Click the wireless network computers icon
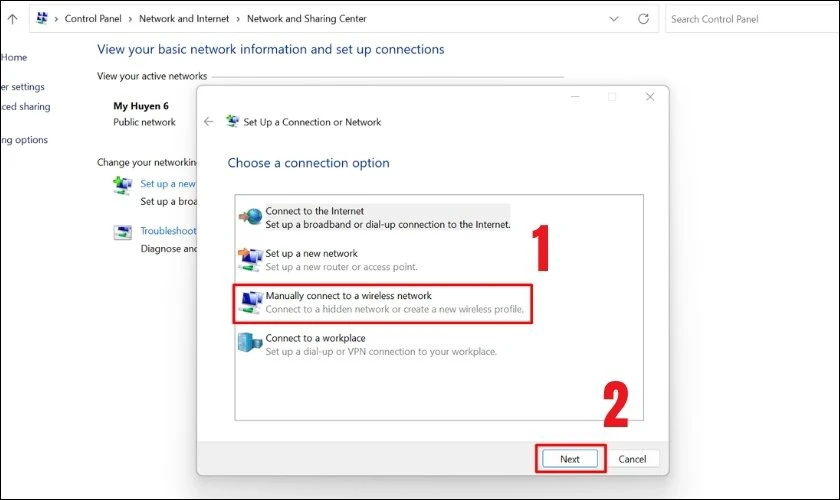Screen dimensions: 840x500 tap(250, 302)
